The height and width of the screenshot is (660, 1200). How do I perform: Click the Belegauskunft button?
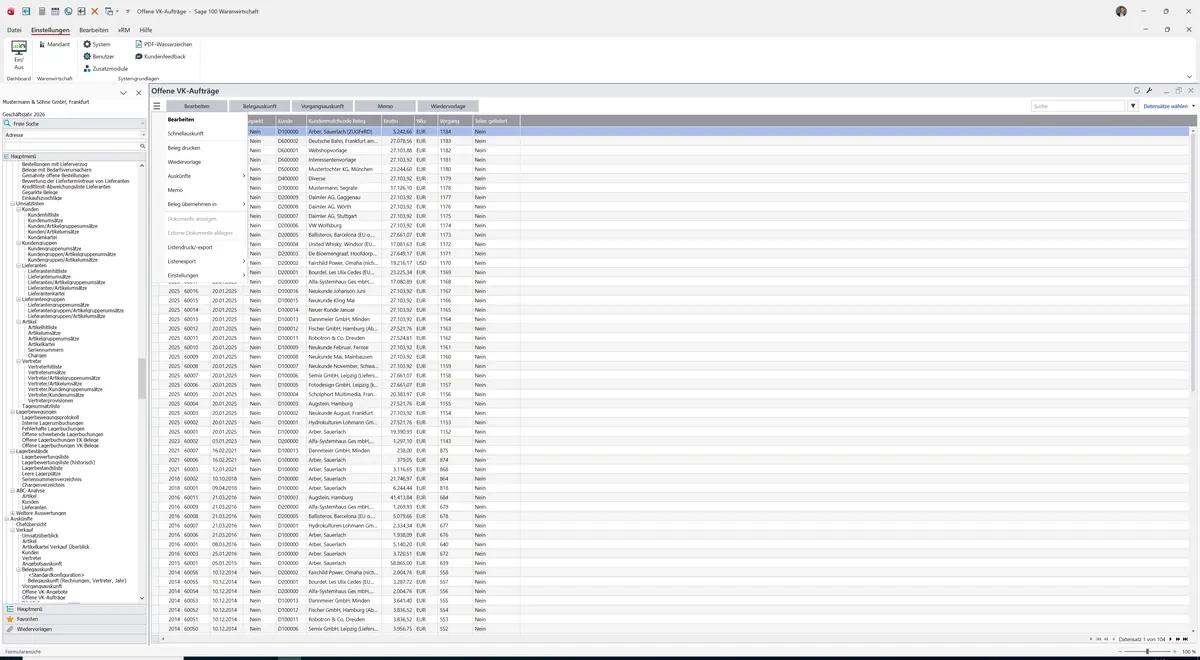[260, 106]
